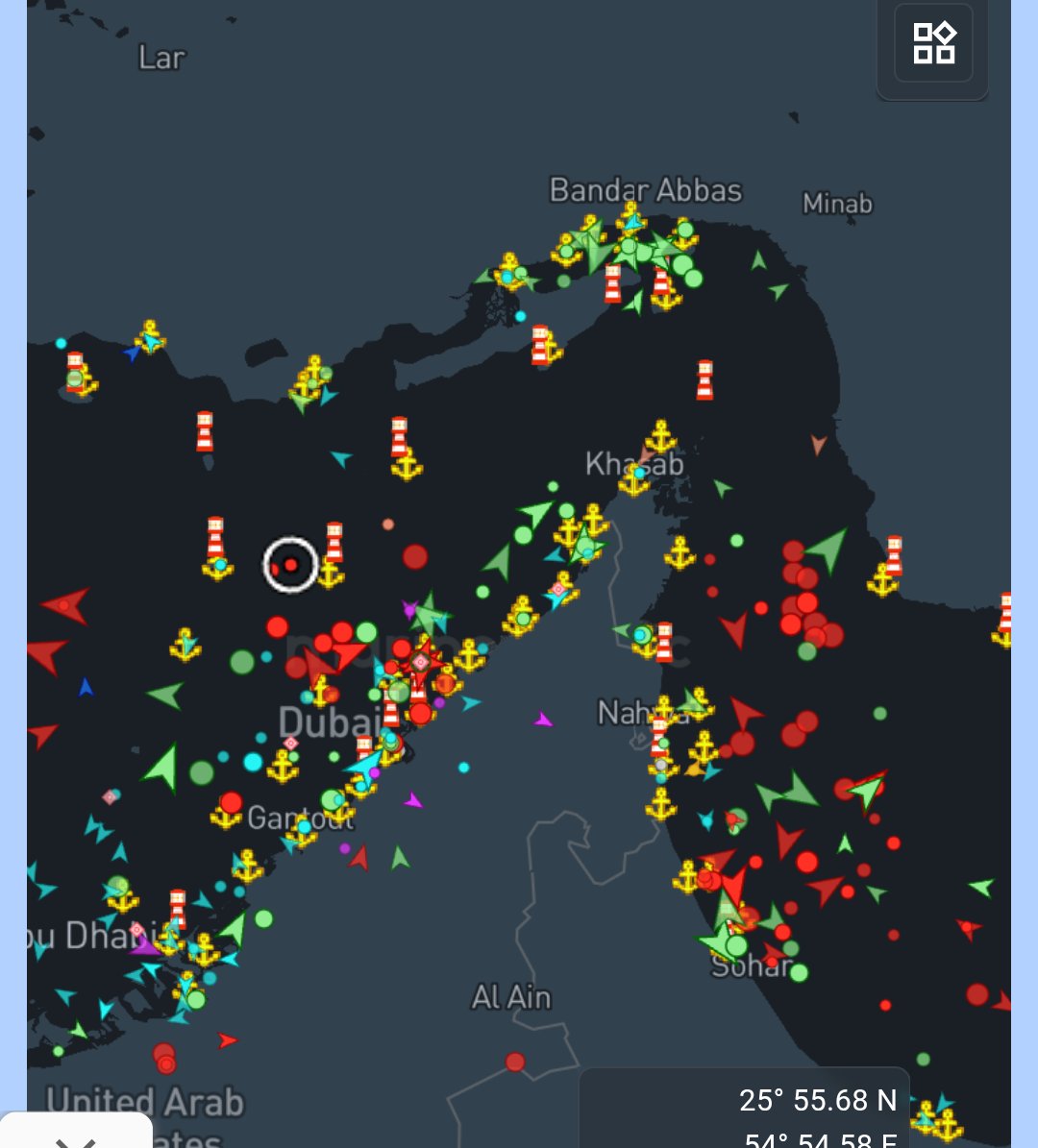This screenshot has height=1148, width=1038.
Task: Select the lighthouse immediately right of the selected vessel
Action: (334, 542)
